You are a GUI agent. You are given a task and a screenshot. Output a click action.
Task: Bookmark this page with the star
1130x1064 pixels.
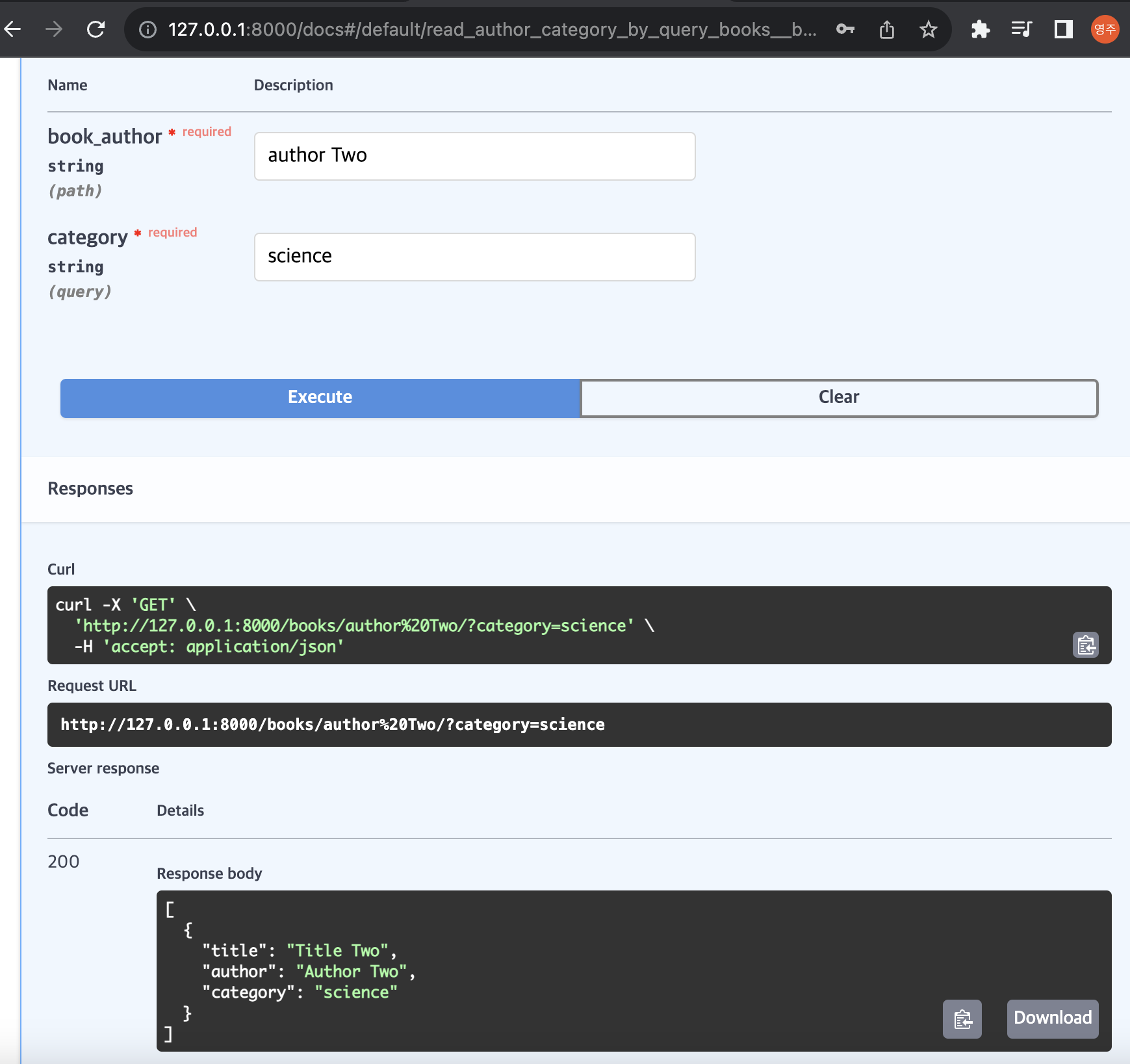tap(929, 29)
